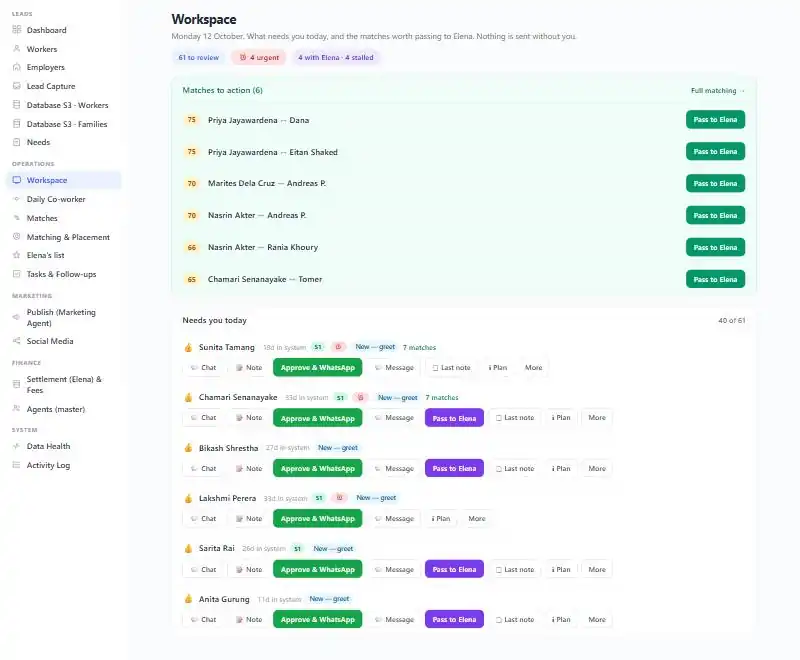
Task: Approve & WhatsApp Sunita Tamang
Action: pos(317,367)
